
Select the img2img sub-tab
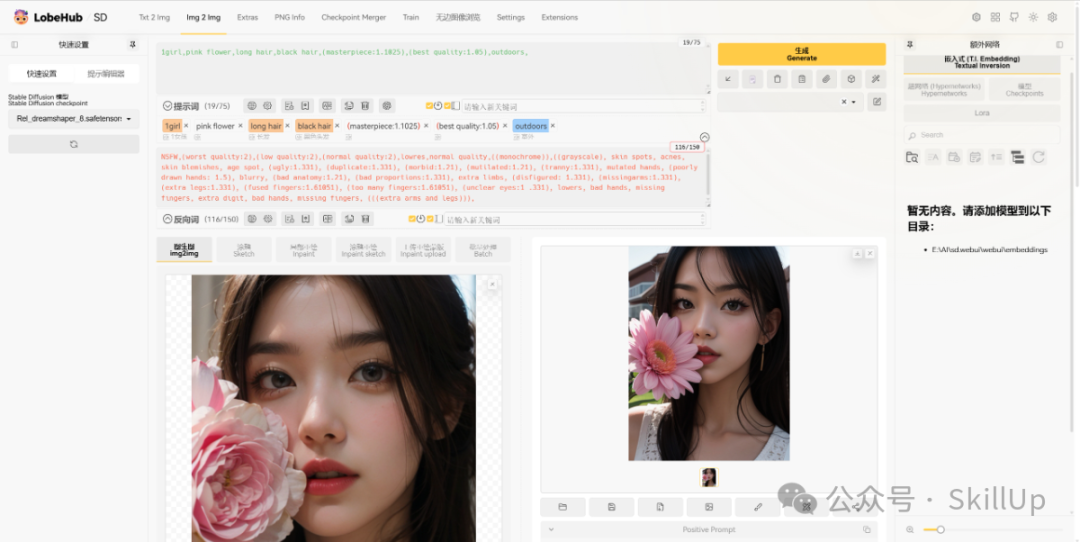point(184,249)
